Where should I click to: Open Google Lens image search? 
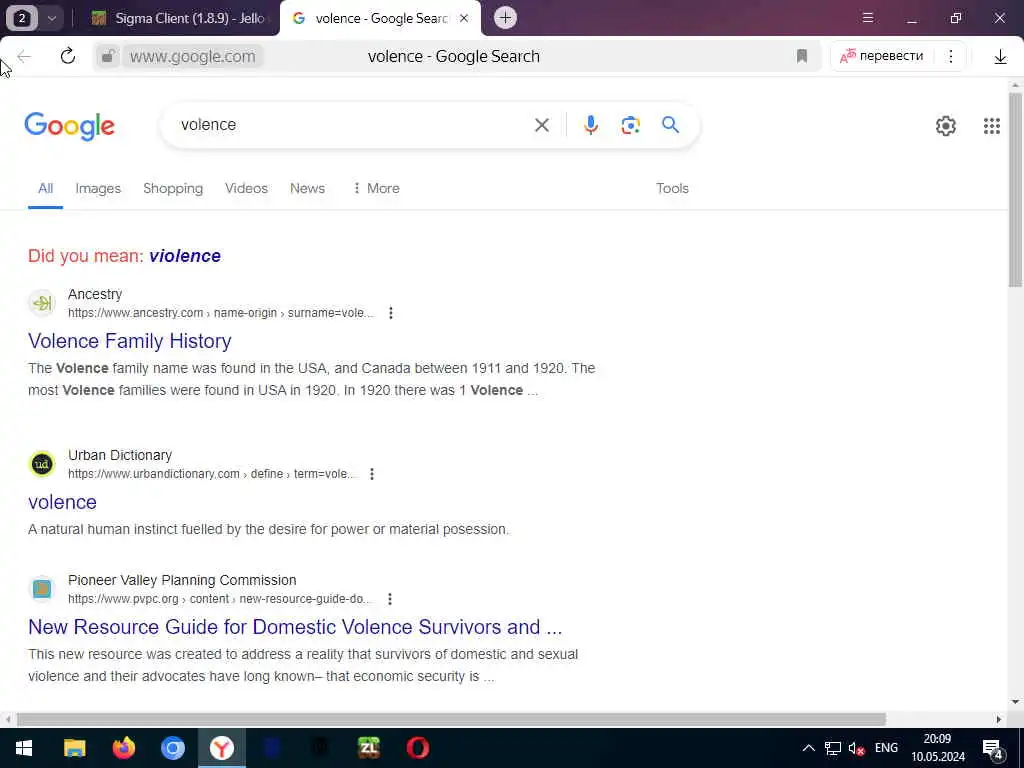click(630, 125)
